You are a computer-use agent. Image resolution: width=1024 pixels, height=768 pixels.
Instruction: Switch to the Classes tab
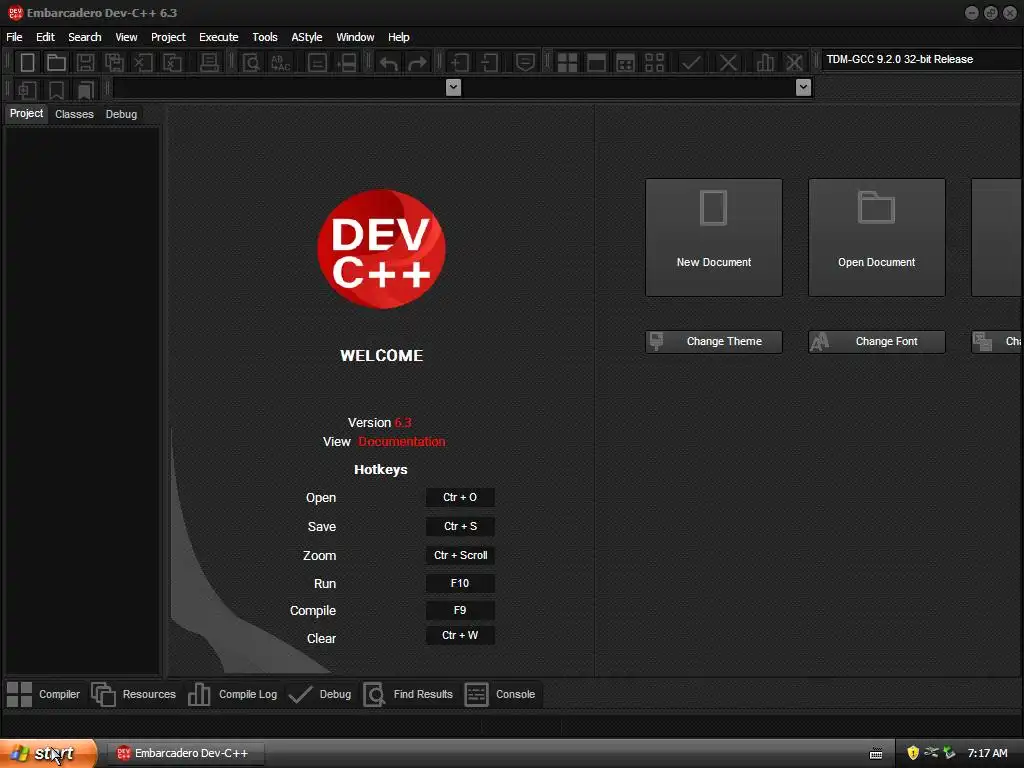pyautogui.click(x=74, y=114)
